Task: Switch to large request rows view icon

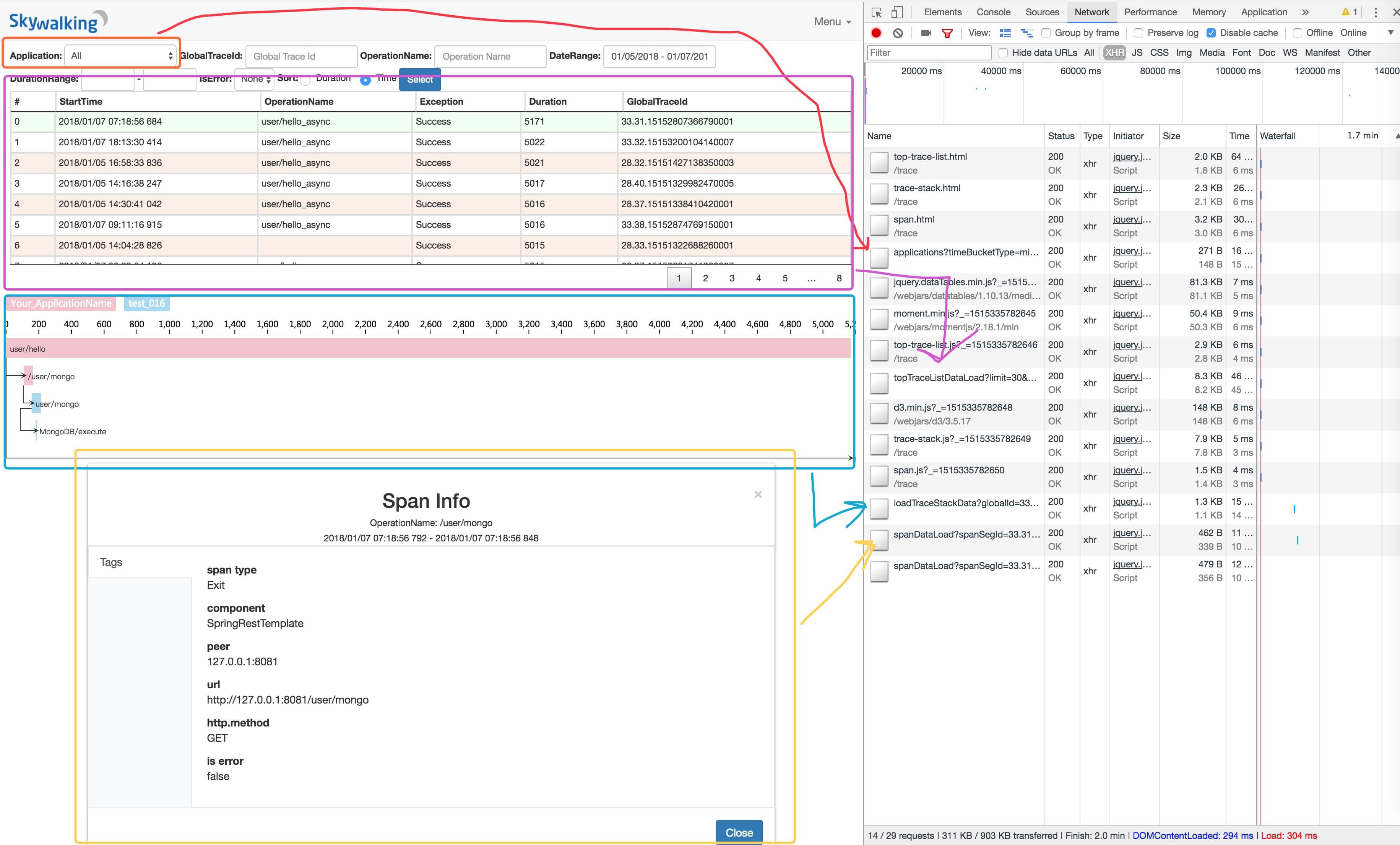Action: tap(1005, 33)
